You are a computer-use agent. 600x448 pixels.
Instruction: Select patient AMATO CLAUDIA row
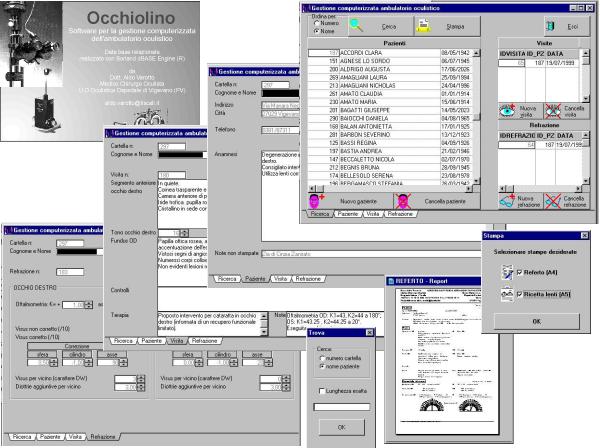coord(390,94)
